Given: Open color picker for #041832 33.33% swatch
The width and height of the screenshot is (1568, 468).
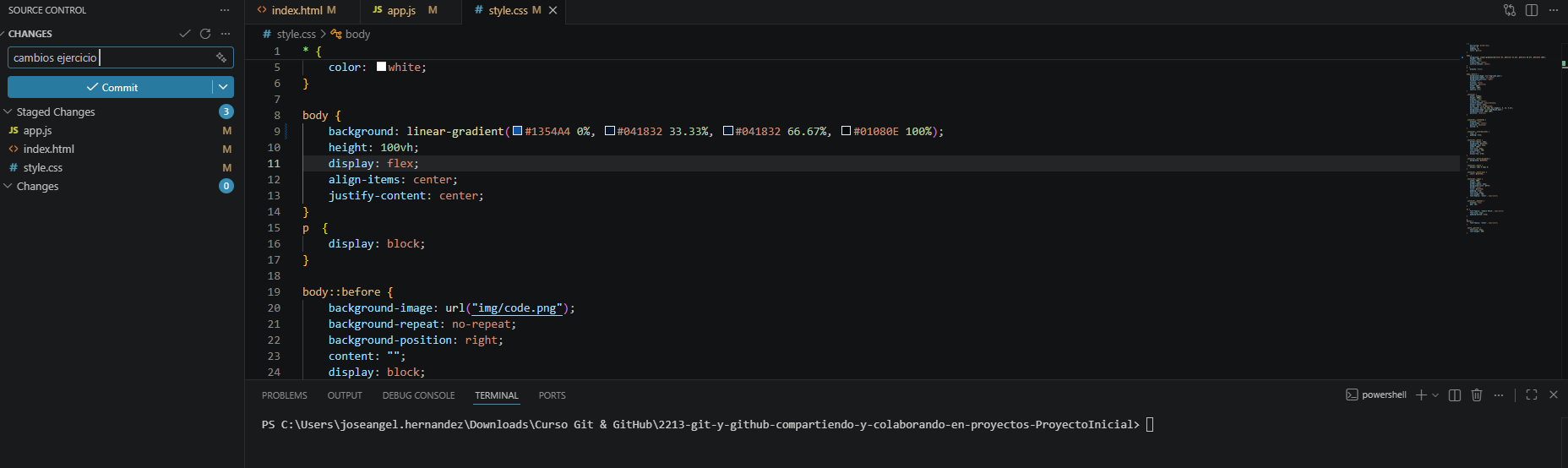Looking at the screenshot, I should pos(610,131).
